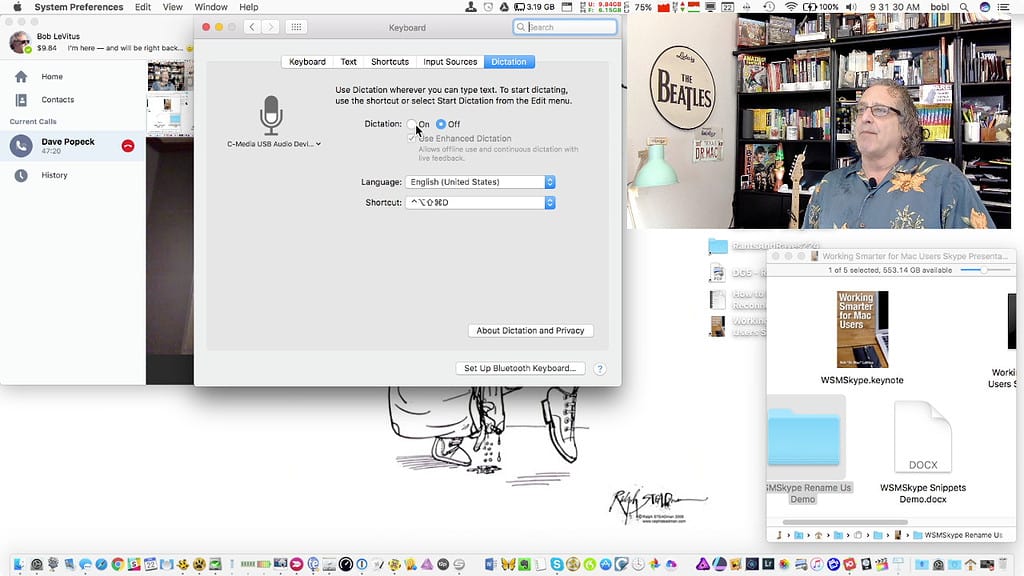
Task: Select the WSMSkype.keynote file thumbnail
Action: (x=862, y=330)
